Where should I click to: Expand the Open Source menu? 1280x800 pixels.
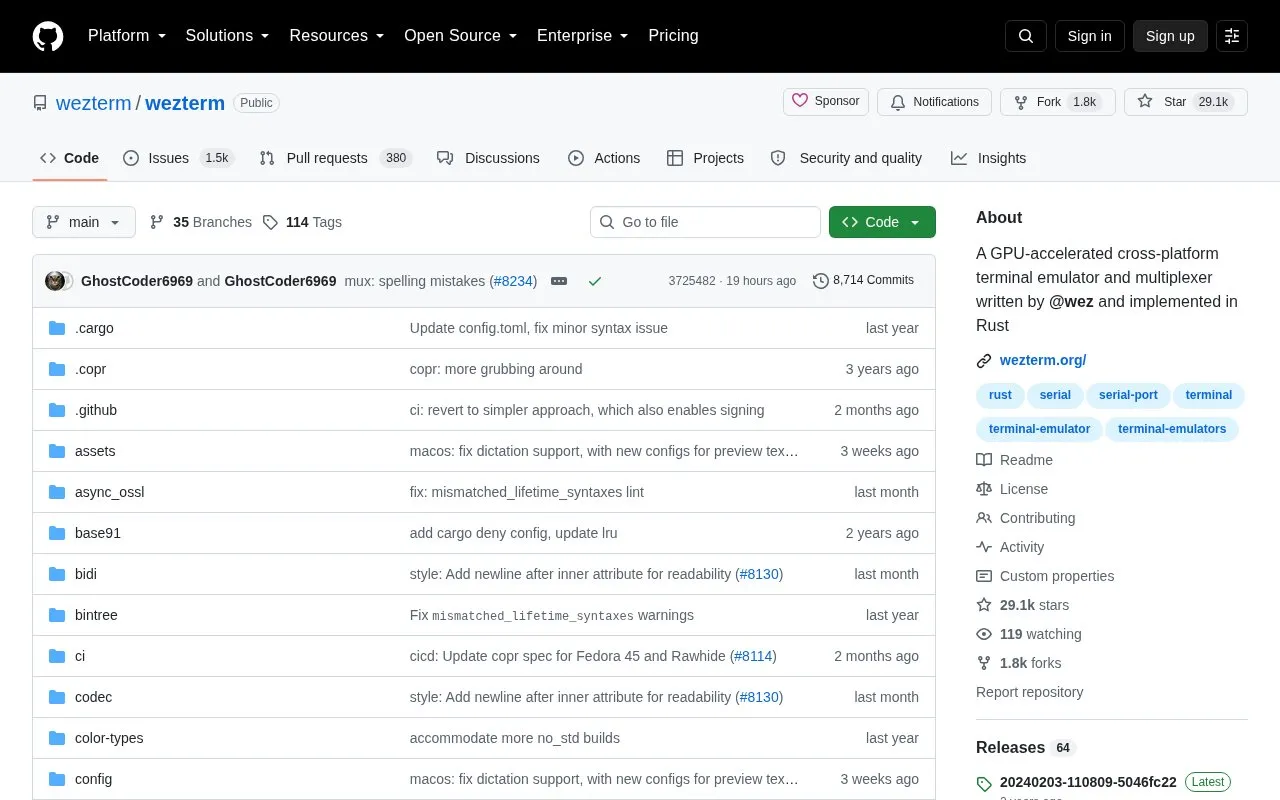[x=461, y=36]
